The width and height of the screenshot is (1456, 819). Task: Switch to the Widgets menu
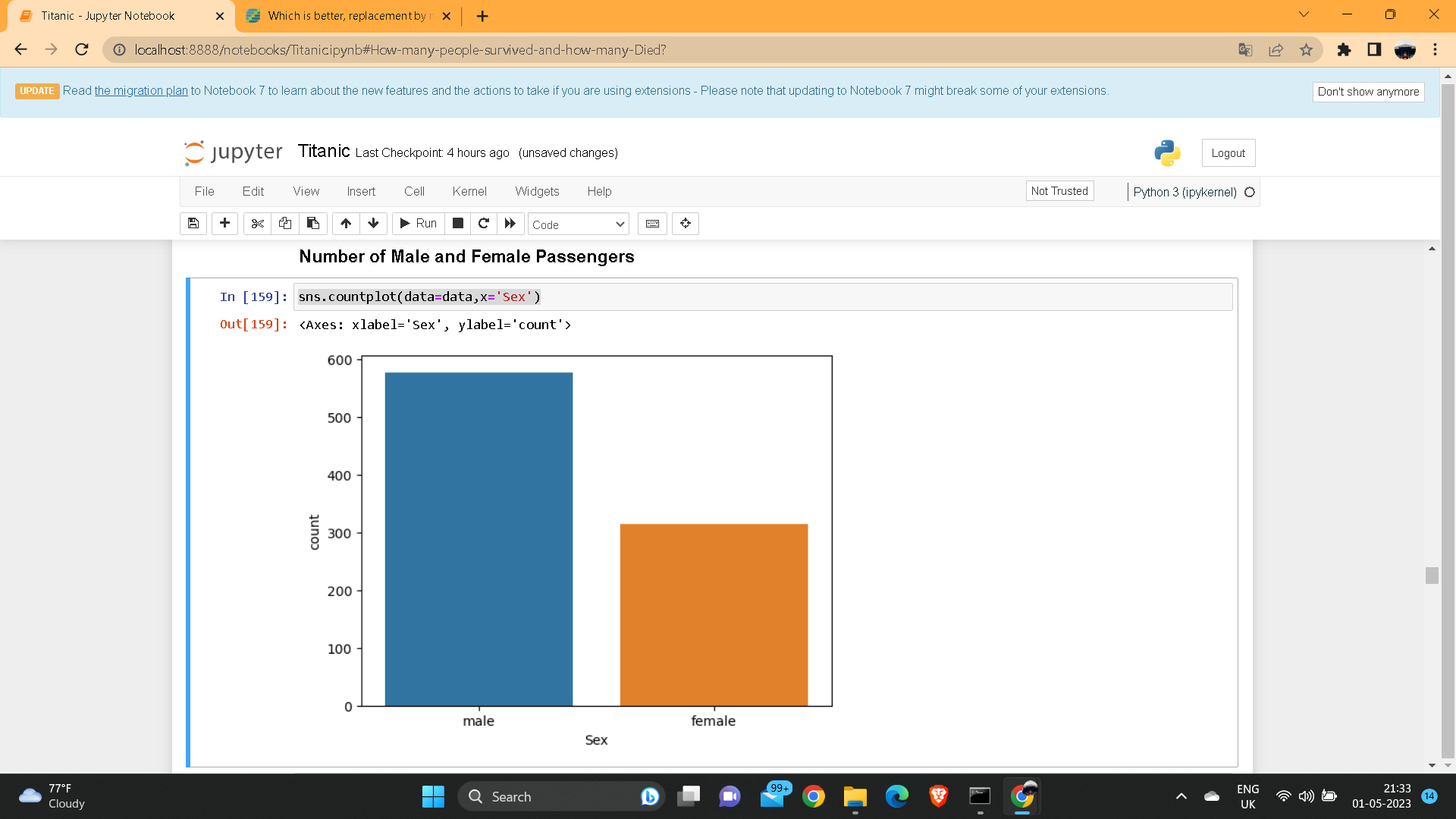(x=537, y=191)
